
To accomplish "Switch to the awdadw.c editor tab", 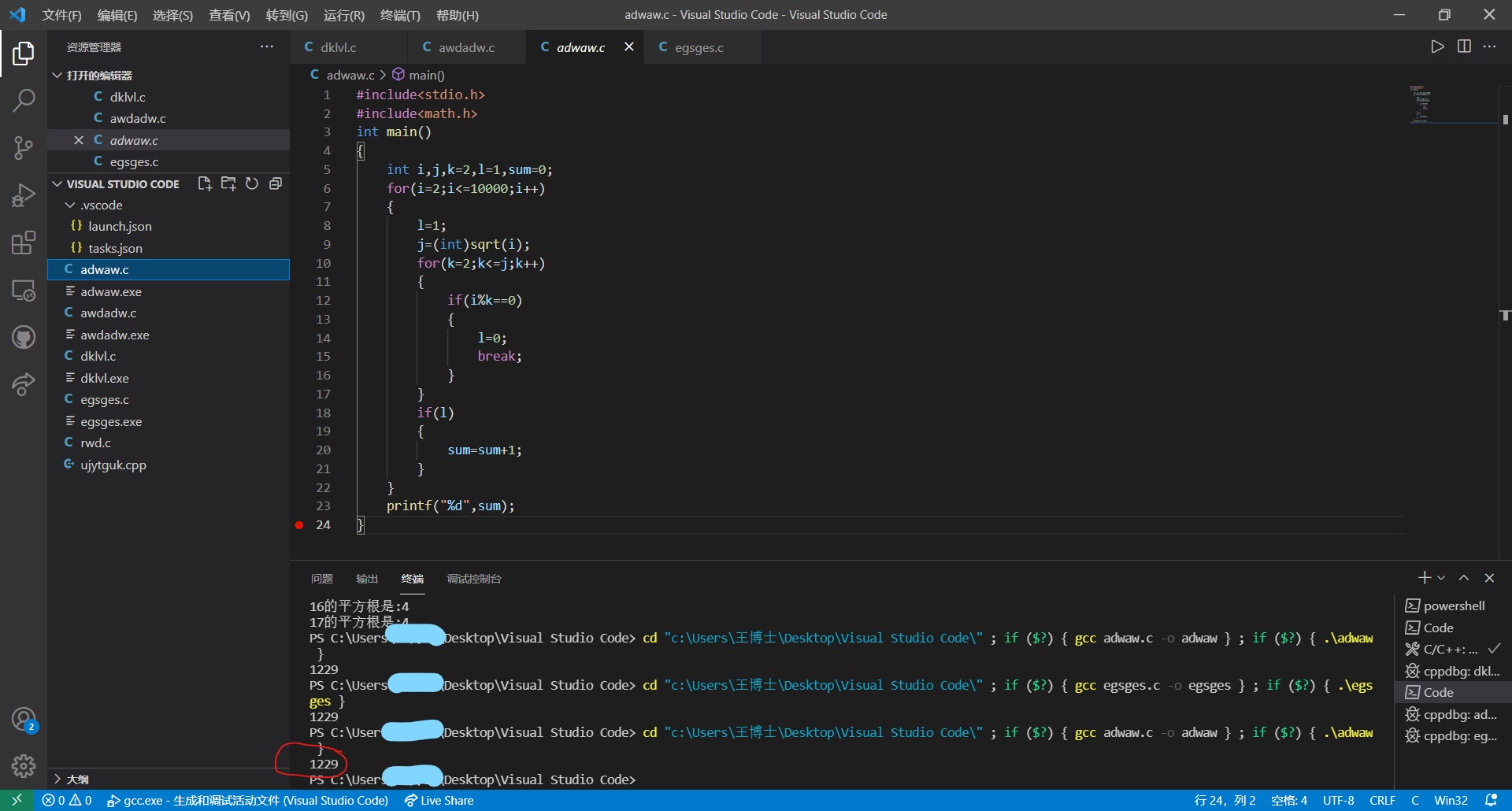I will coord(466,47).
